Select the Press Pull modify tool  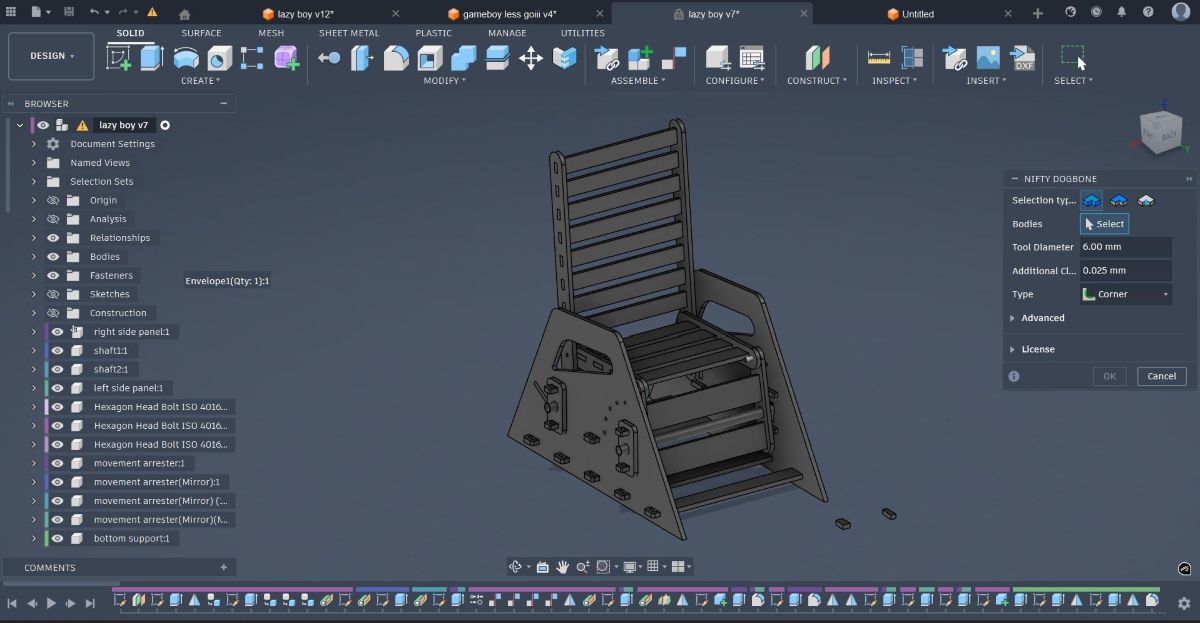[330, 58]
